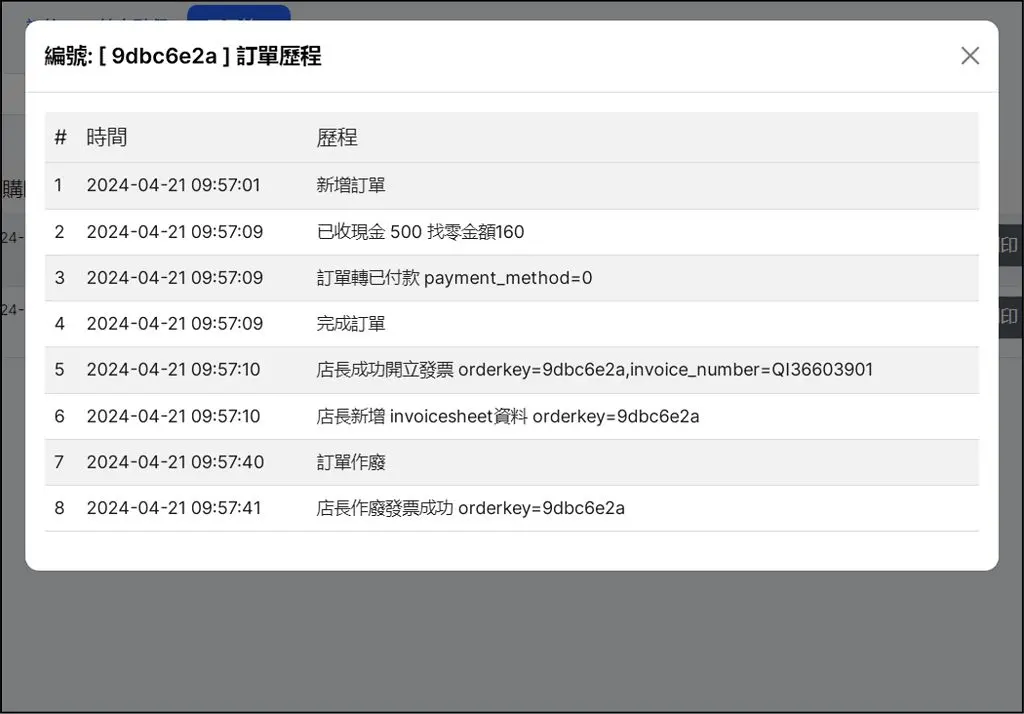Click the timestamp 2024-04-21 09:57:41

tap(174, 508)
